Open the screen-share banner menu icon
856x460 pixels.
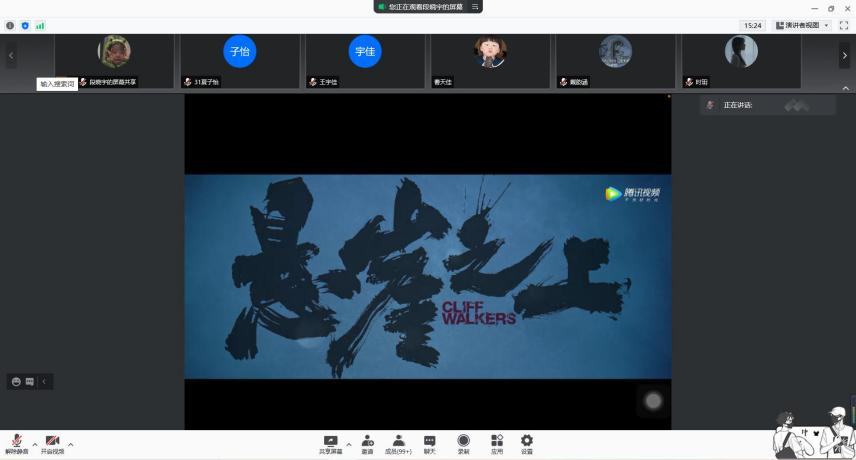tap(476, 7)
